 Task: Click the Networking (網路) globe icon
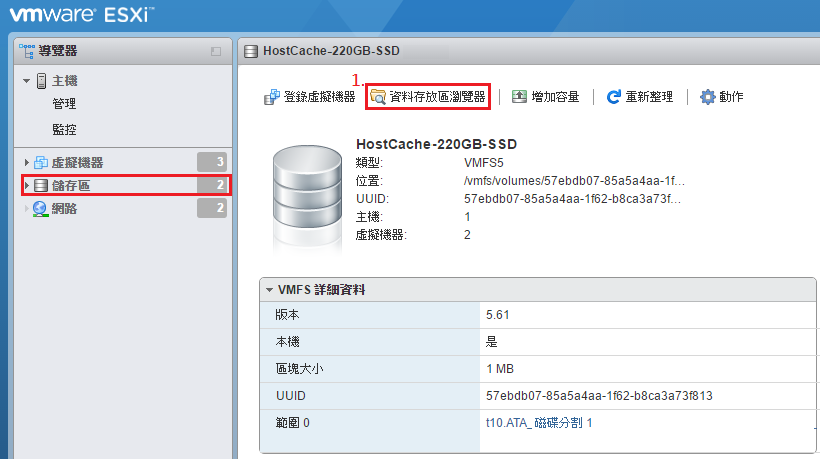pos(40,209)
